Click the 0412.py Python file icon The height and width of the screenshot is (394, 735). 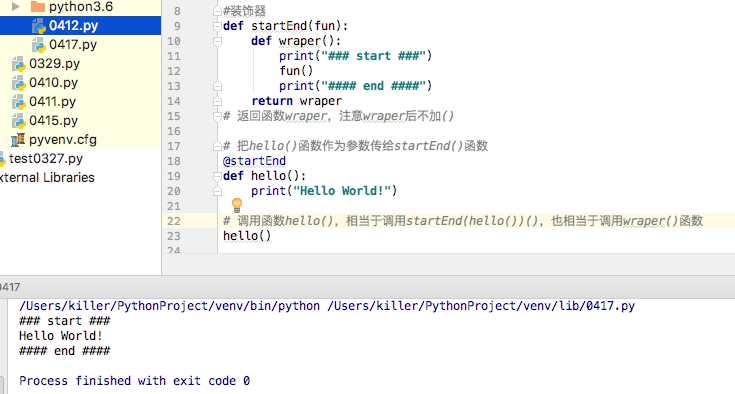(38, 26)
